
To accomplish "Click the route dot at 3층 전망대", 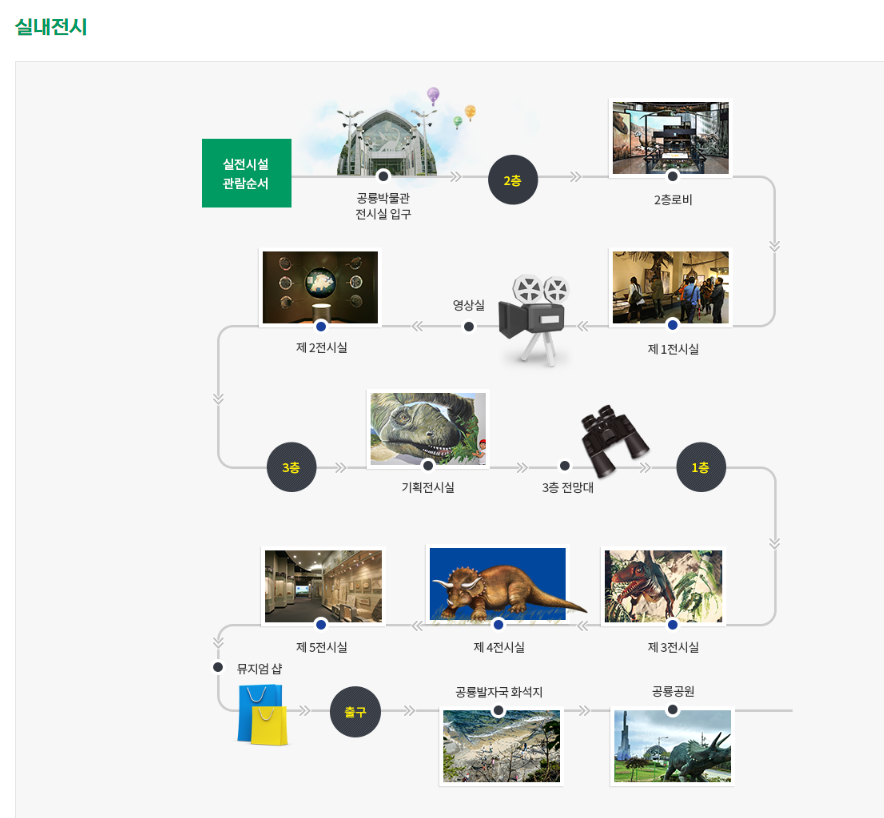I will [564, 465].
